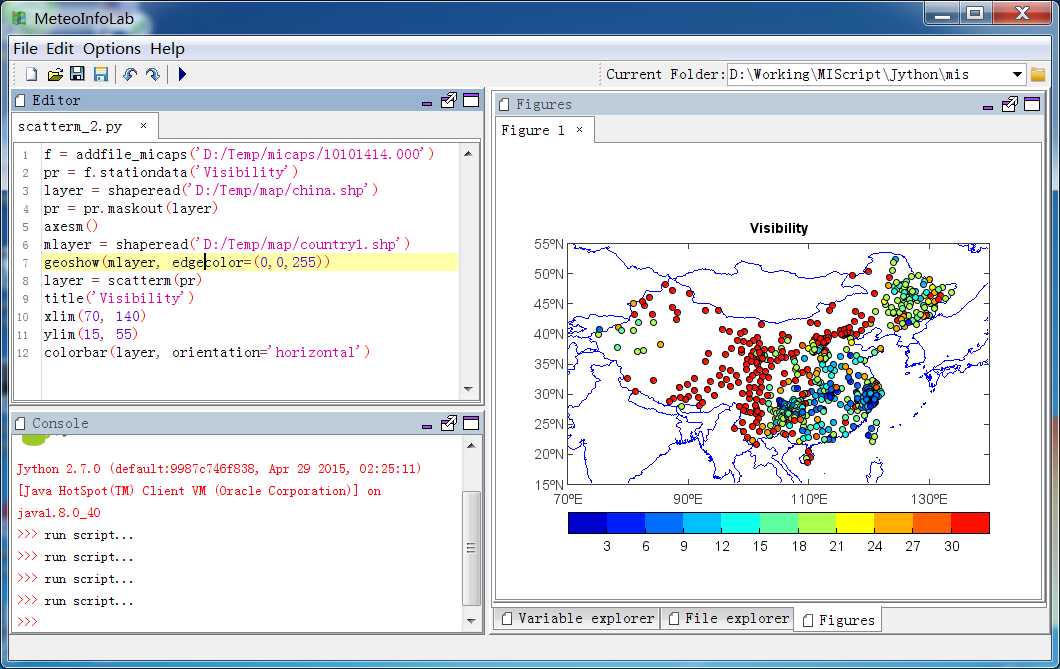Close the scatterm_2.py tab
This screenshot has width=1060, height=669.
[x=143, y=125]
